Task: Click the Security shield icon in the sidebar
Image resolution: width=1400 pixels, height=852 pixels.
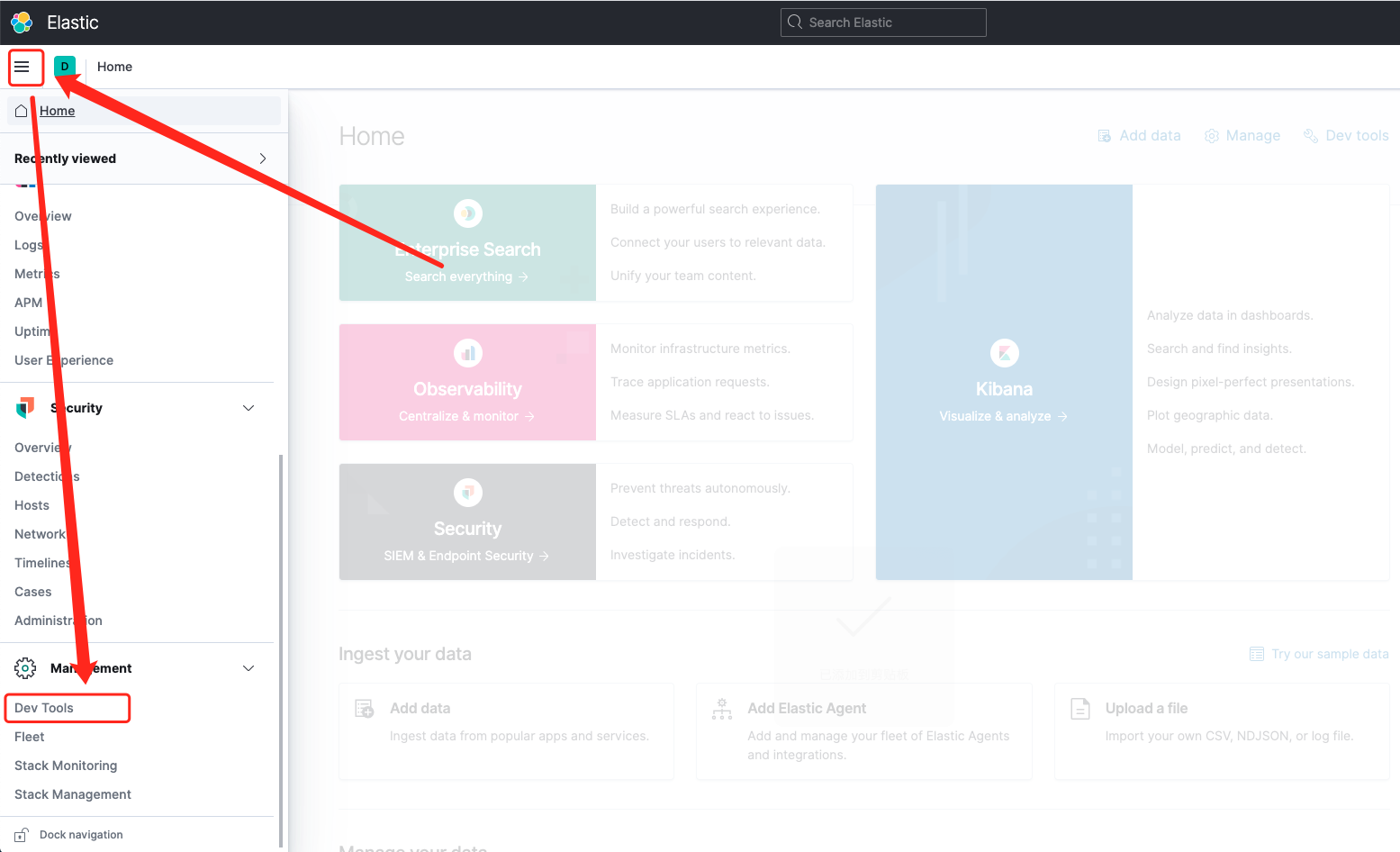Action: (24, 407)
